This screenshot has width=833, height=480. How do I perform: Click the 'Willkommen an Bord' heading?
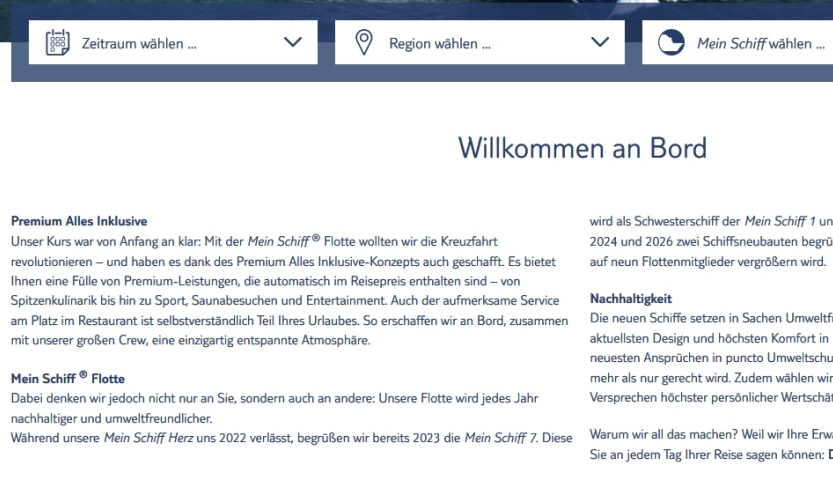(x=582, y=148)
